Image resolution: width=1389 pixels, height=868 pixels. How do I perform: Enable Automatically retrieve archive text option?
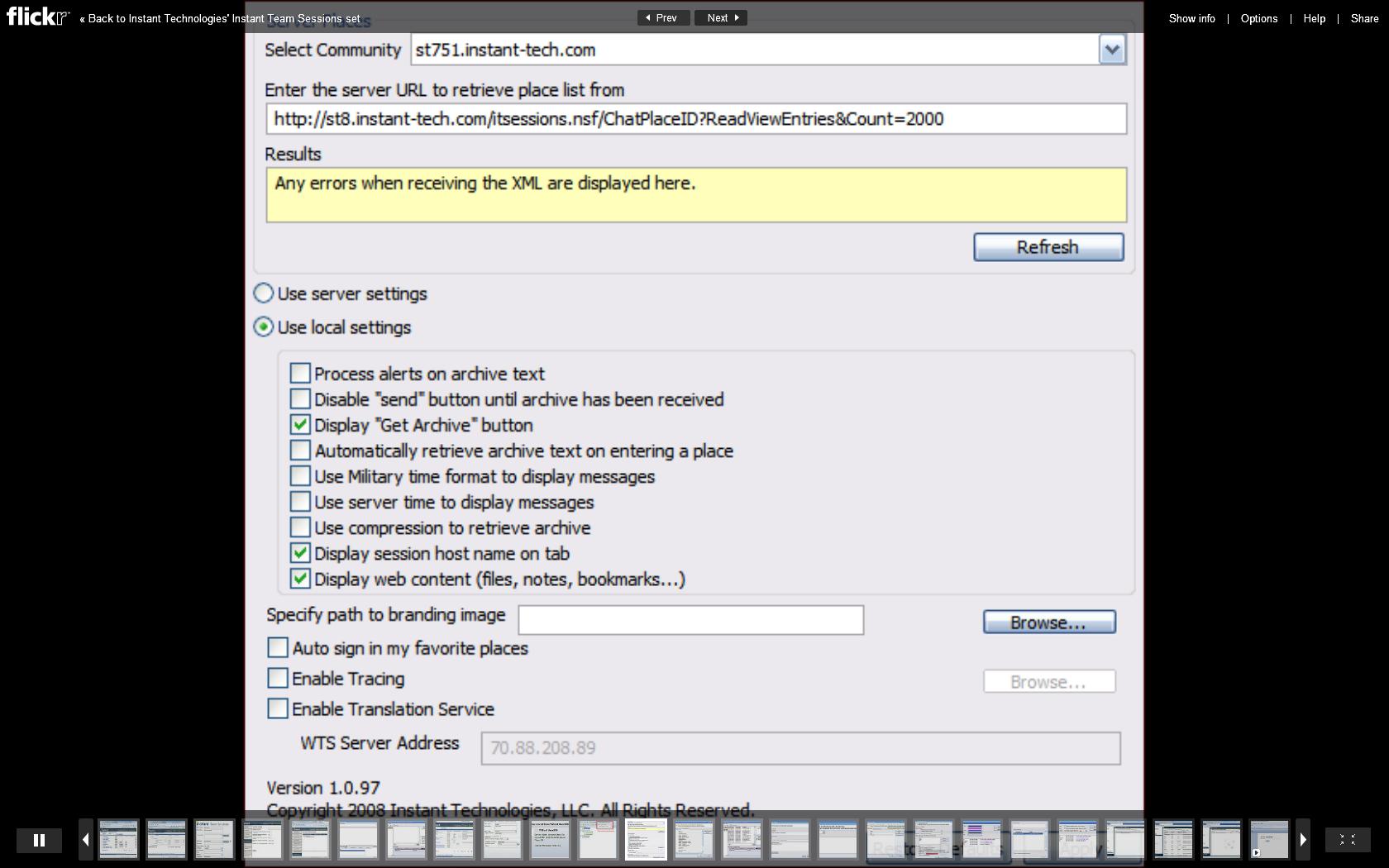300,451
